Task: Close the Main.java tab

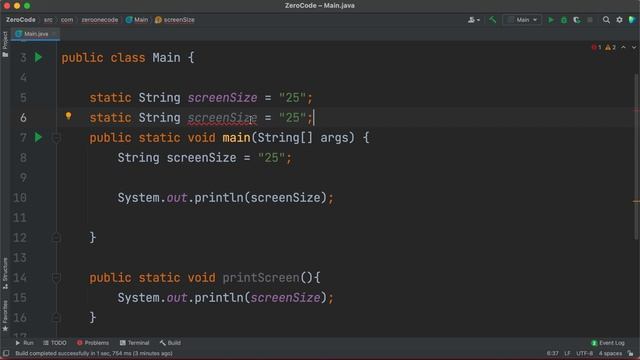Action: tap(54, 34)
